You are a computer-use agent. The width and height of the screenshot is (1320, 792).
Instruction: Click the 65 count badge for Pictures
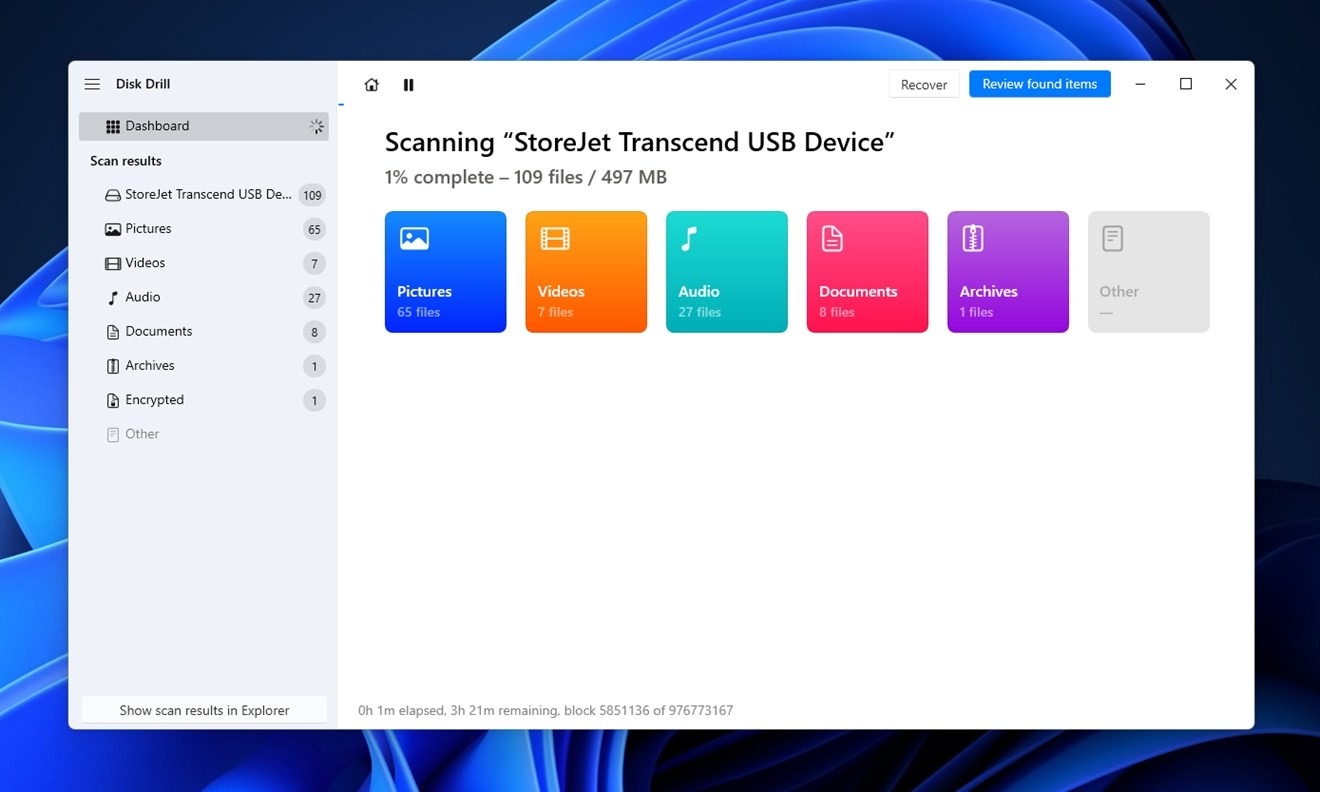[x=314, y=230]
